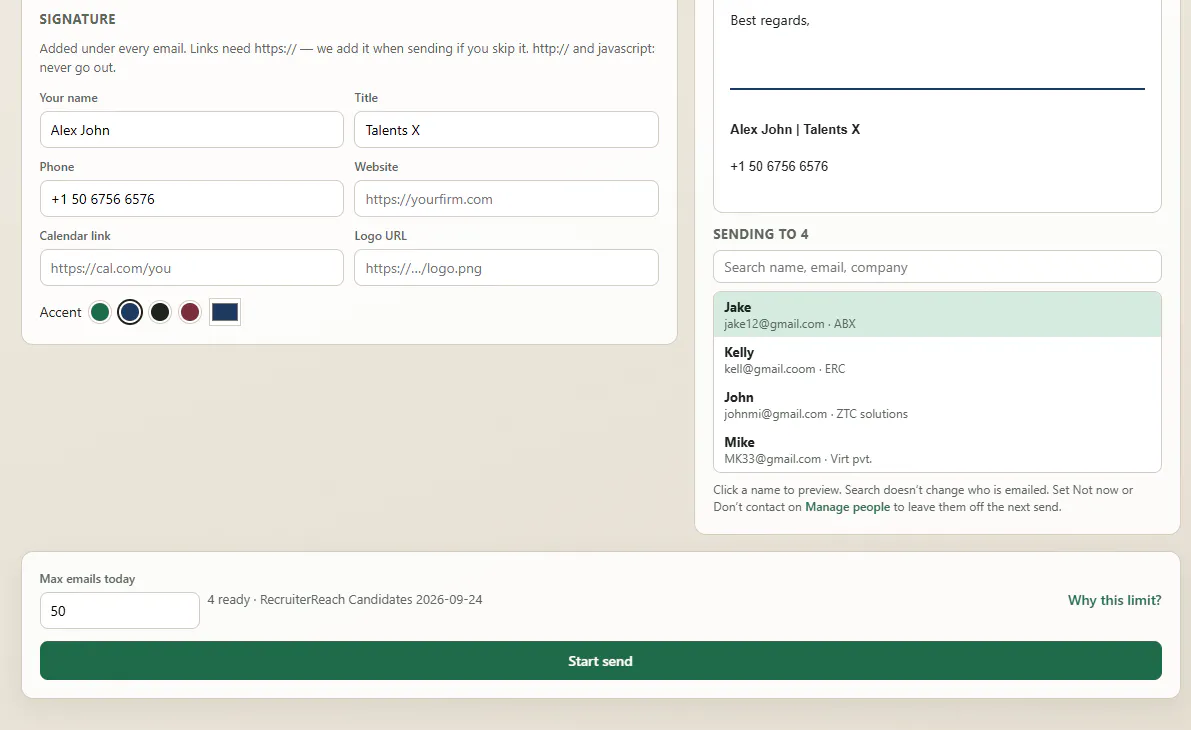Click the Best regards, preview text
The width and height of the screenshot is (1191, 730).
pyautogui.click(x=769, y=21)
